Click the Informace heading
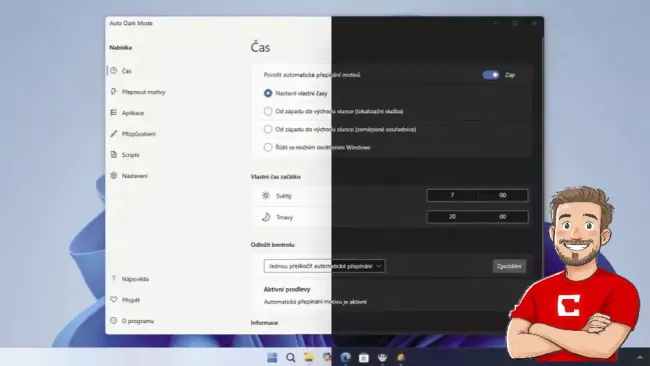650x366 pixels. point(264,322)
